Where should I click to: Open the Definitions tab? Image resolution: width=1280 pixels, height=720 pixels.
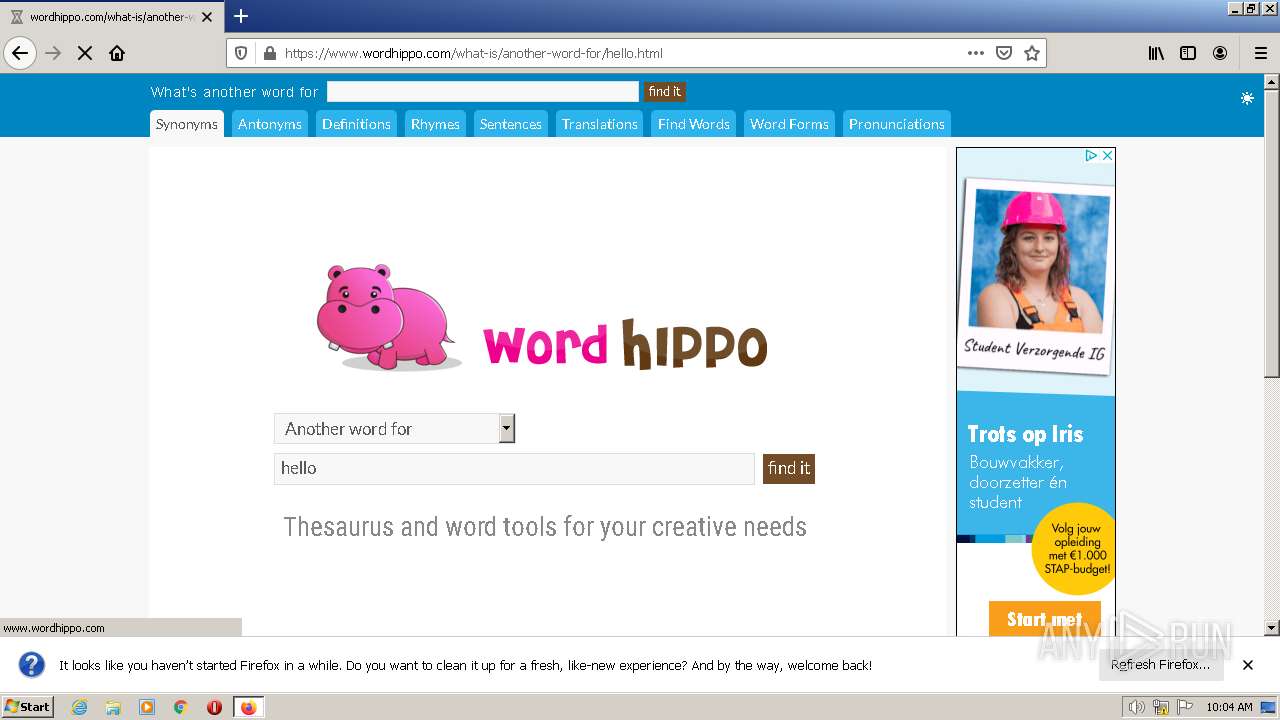point(356,124)
